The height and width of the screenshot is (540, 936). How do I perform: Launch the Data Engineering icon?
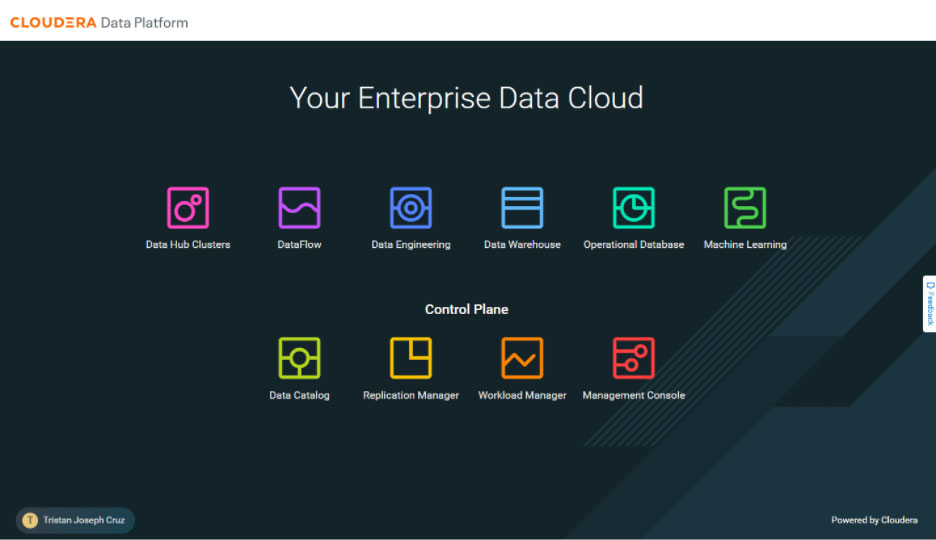[411, 208]
